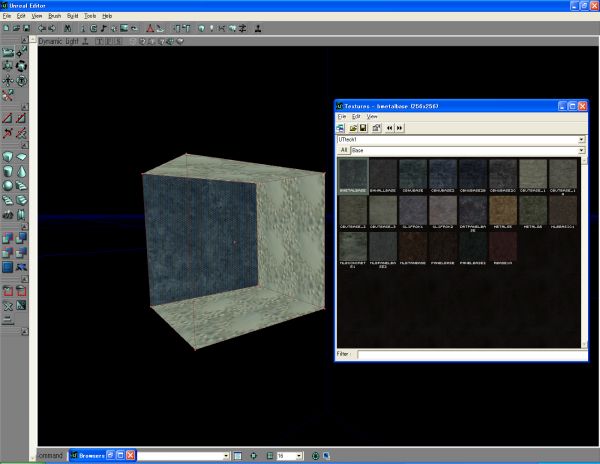Click the red Build Geometry triangle icon
Viewport: 600px width, 464px height.
tap(150, 28)
